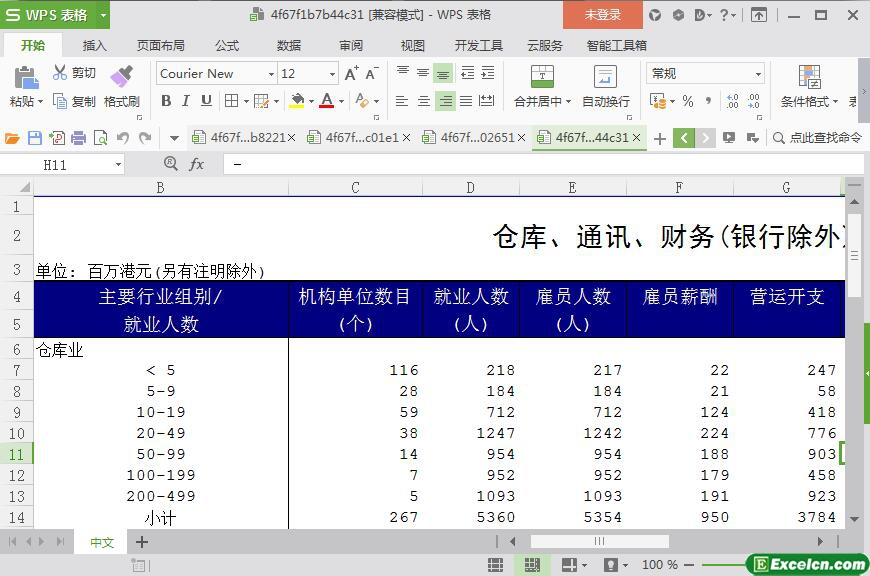Image resolution: width=870 pixels, height=576 pixels.
Task: Add a new sheet with the plus button
Action: click(x=142, y=542)
